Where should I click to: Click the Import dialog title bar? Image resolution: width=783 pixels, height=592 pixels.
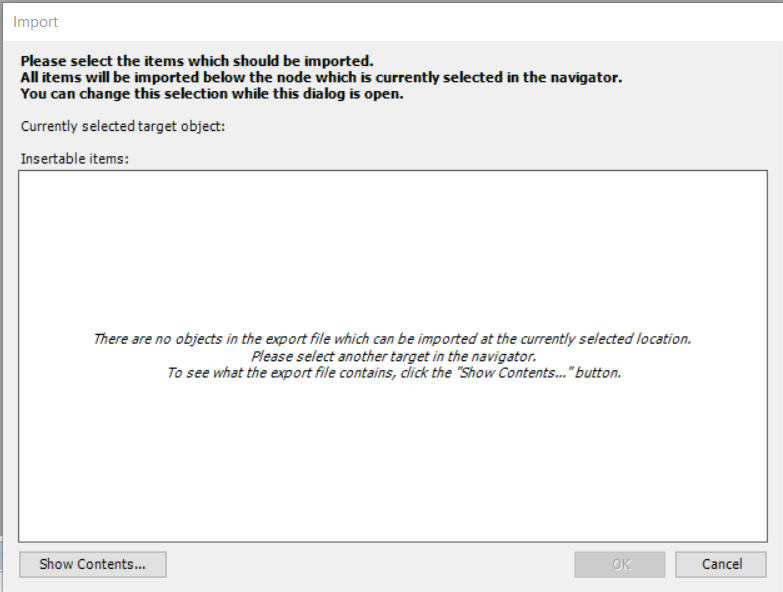(400, 21)
